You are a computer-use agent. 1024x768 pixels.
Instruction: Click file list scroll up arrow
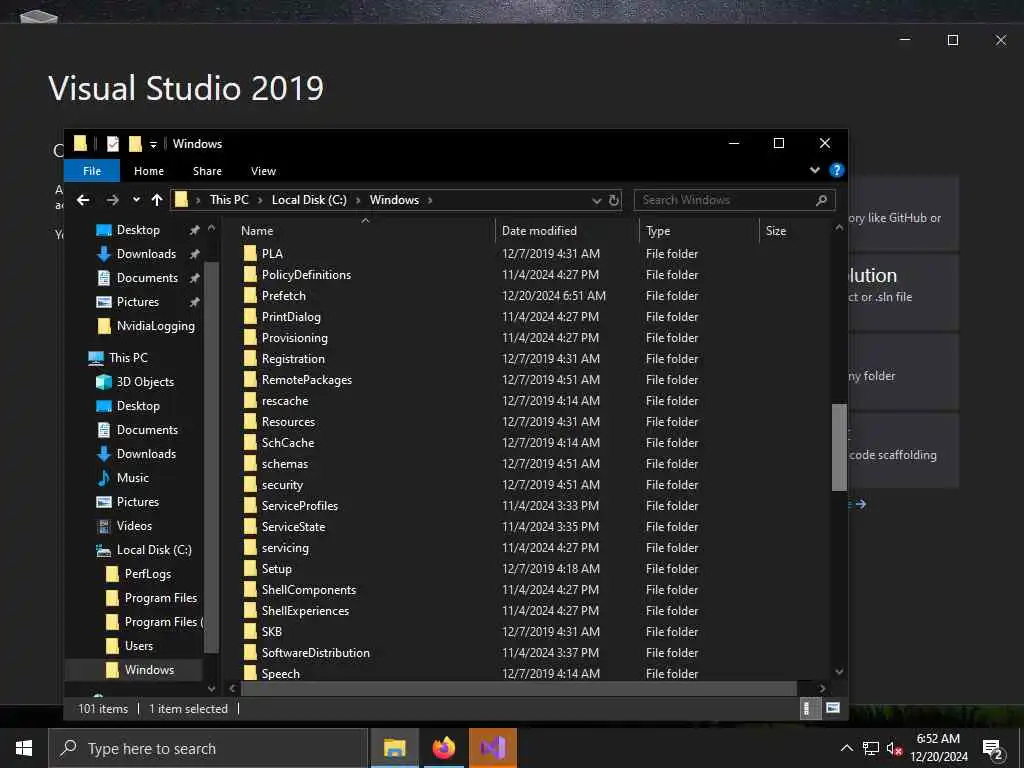(839, 228)
